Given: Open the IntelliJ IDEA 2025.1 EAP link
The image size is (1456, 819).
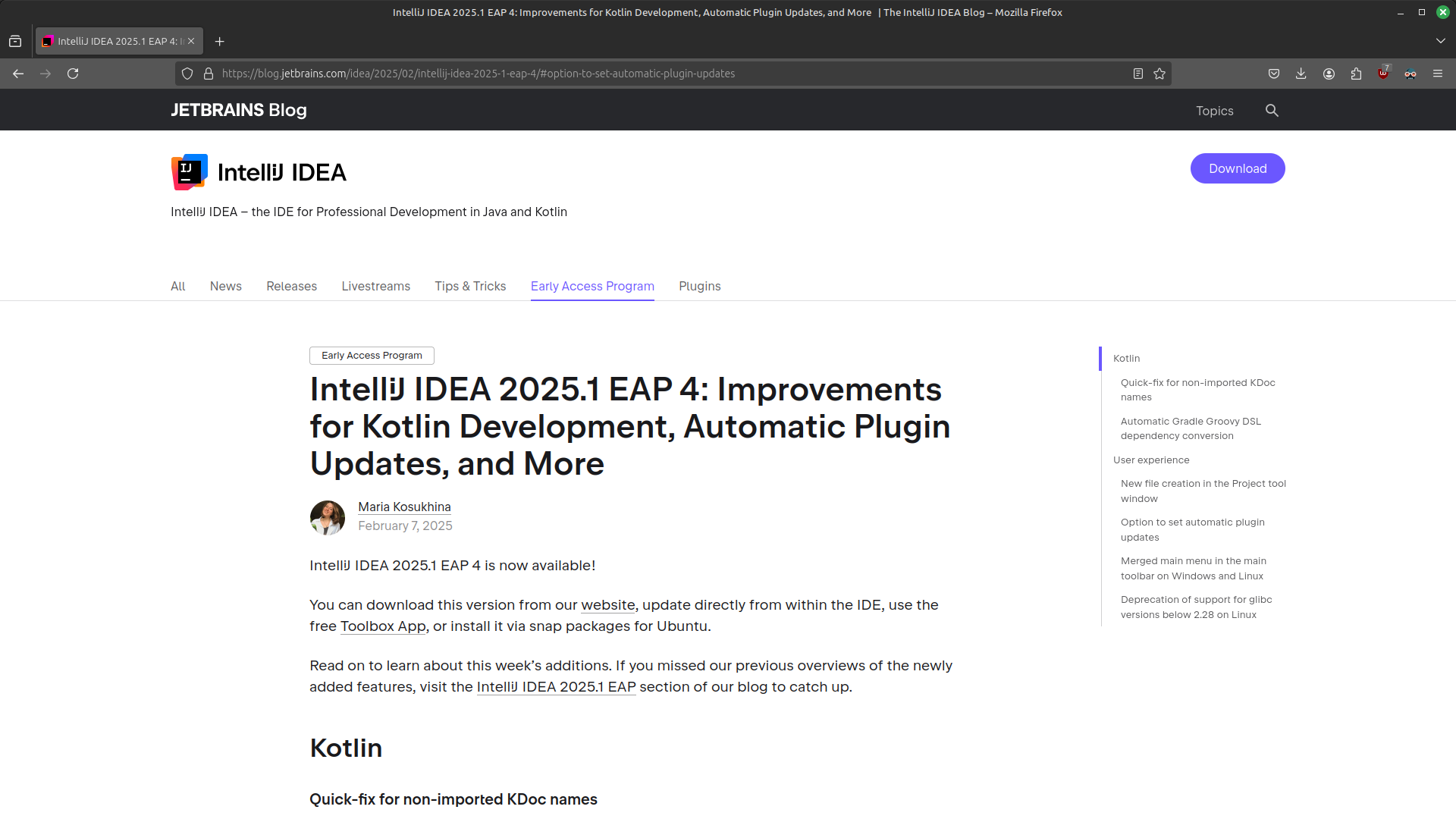Looking at the screenshot, I should coord(557,687).
